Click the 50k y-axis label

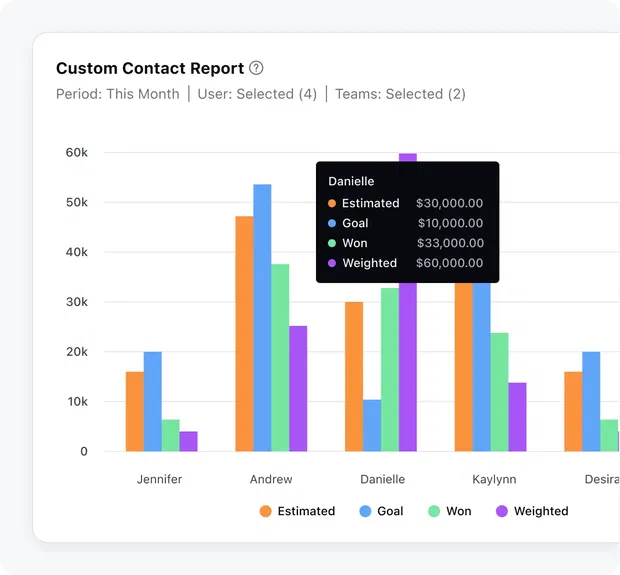pos(77,202)
